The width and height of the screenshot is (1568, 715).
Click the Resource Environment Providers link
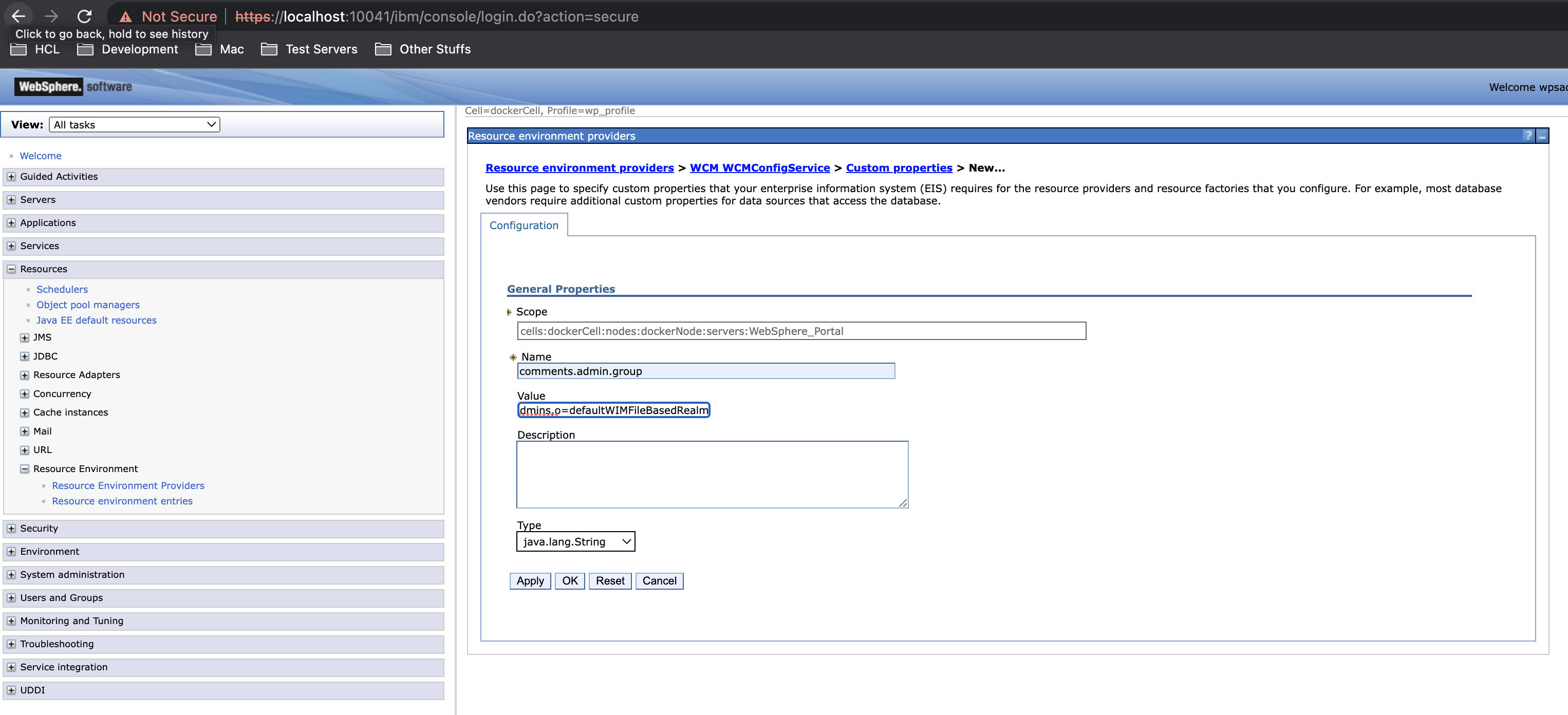pos(128,485)
